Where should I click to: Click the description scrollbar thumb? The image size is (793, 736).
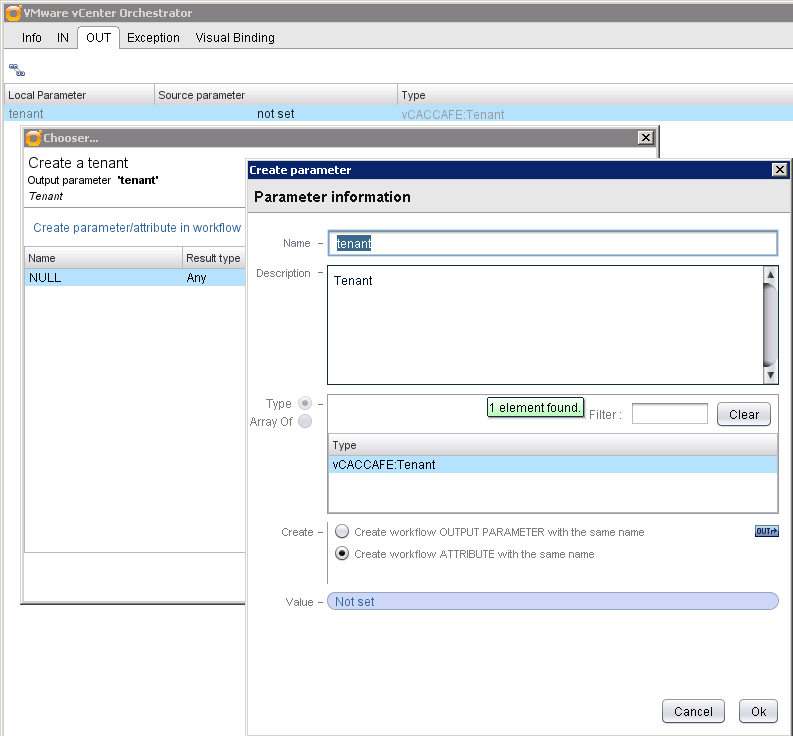(x=770, y=325)
